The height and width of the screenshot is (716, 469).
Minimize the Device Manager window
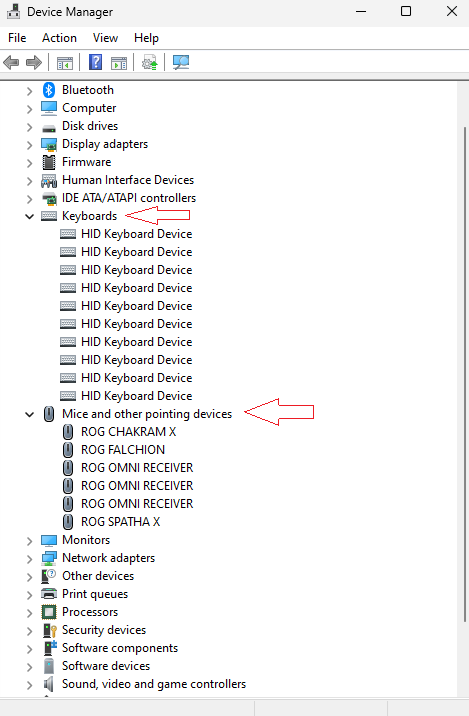pyautogui.click(x=361, y=11)
